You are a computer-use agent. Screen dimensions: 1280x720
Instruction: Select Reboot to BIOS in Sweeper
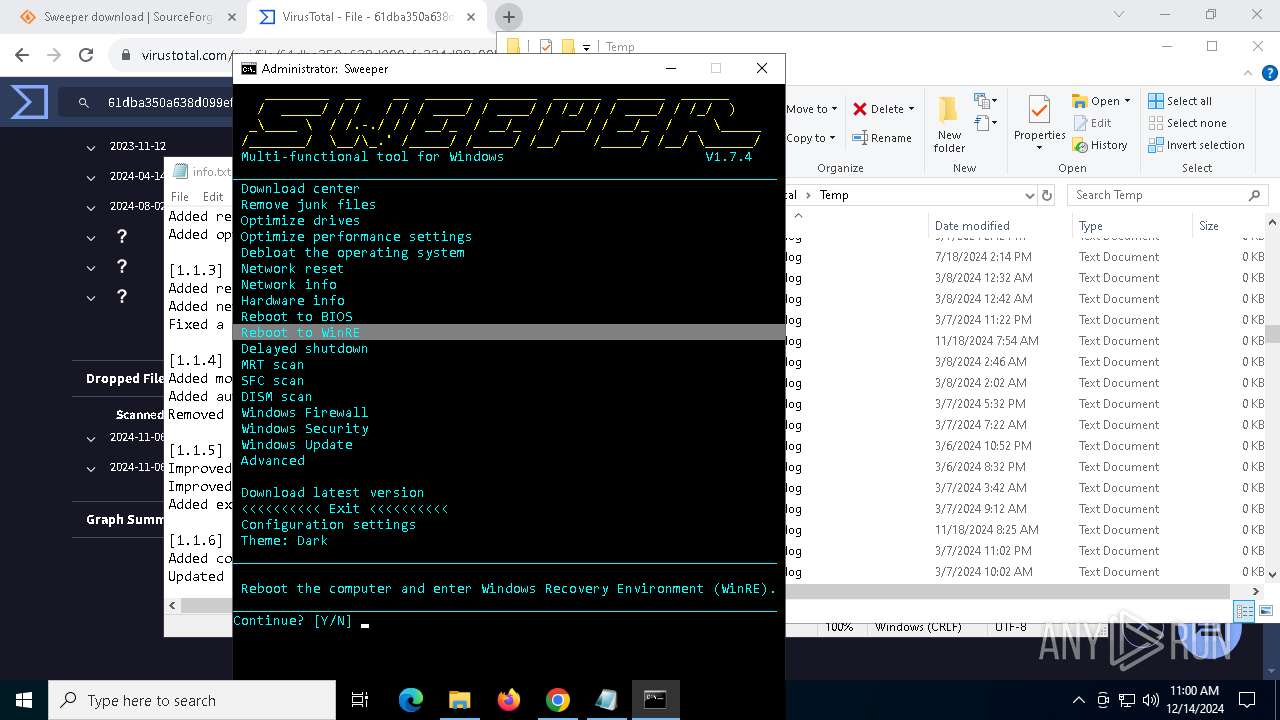coord(296,316)
